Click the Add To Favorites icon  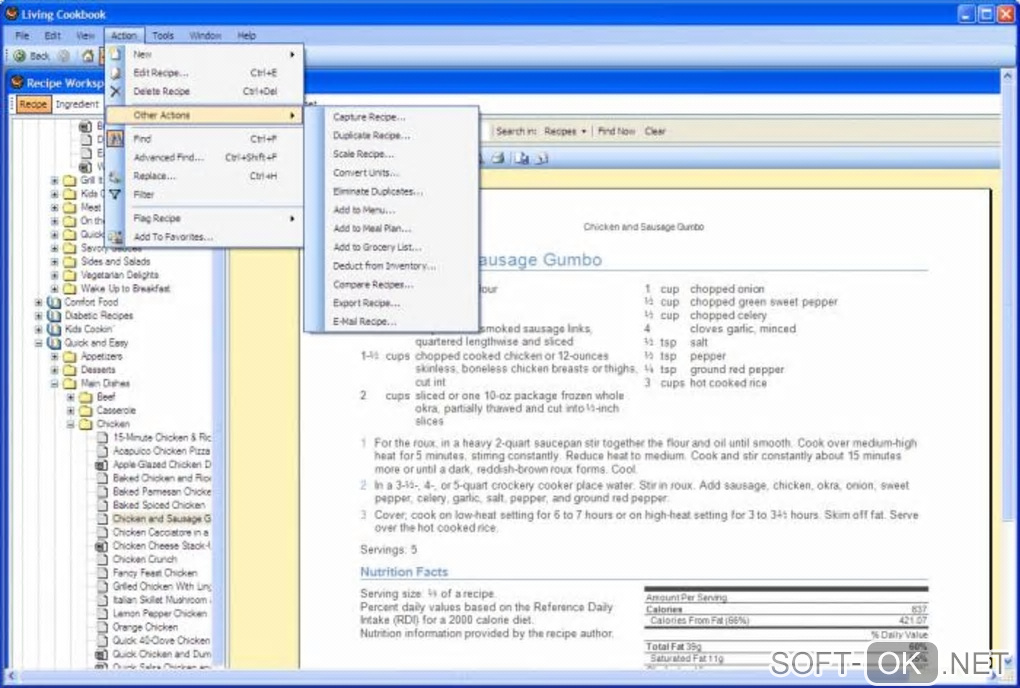(x=115, y=237)
